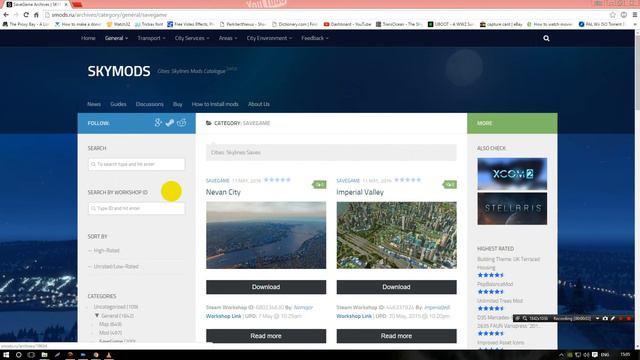This screenshot has height=360, width=640.
Task: Open the Guides navigation link
Action: (x=118, y=104)
